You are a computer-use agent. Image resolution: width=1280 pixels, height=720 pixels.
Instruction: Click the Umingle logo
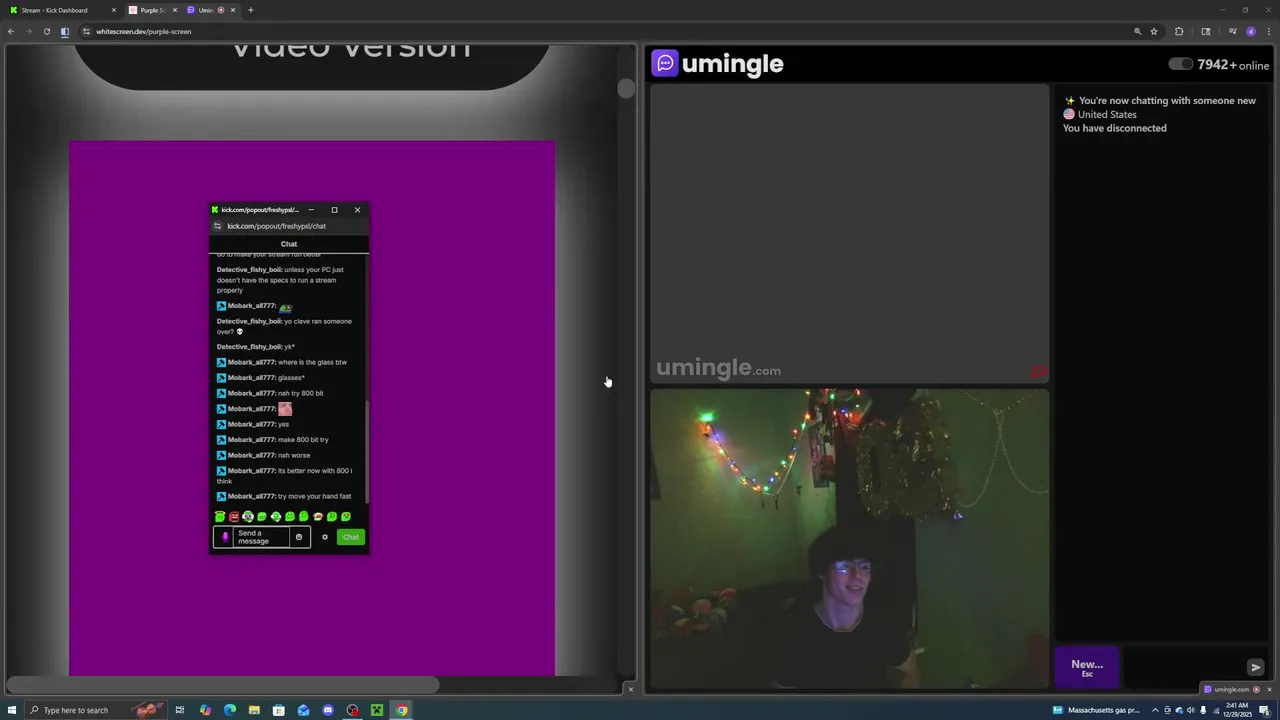[717, 64]
